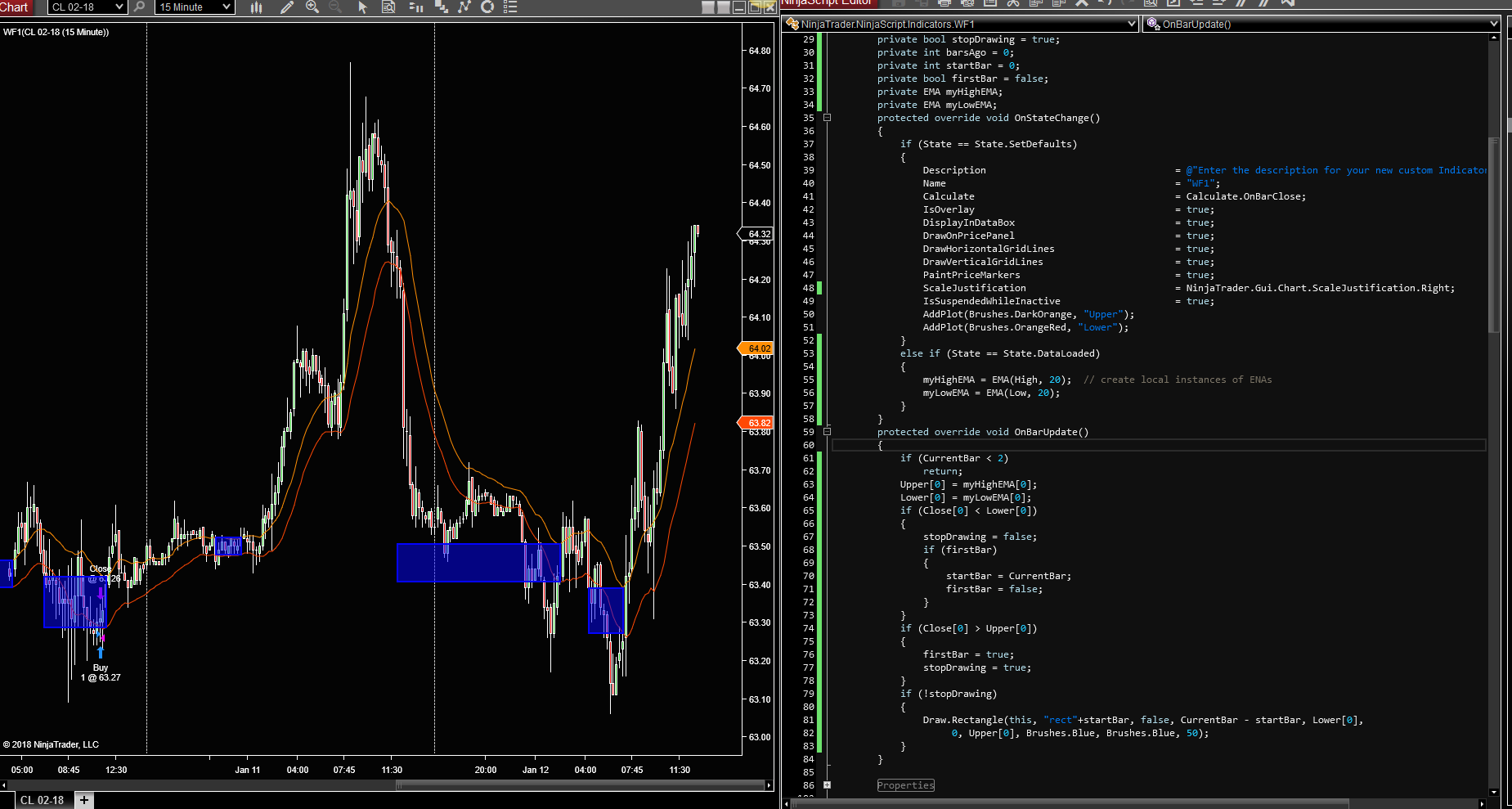
Task: Open the 15 Minute interval dropdown
Action: 195,7
